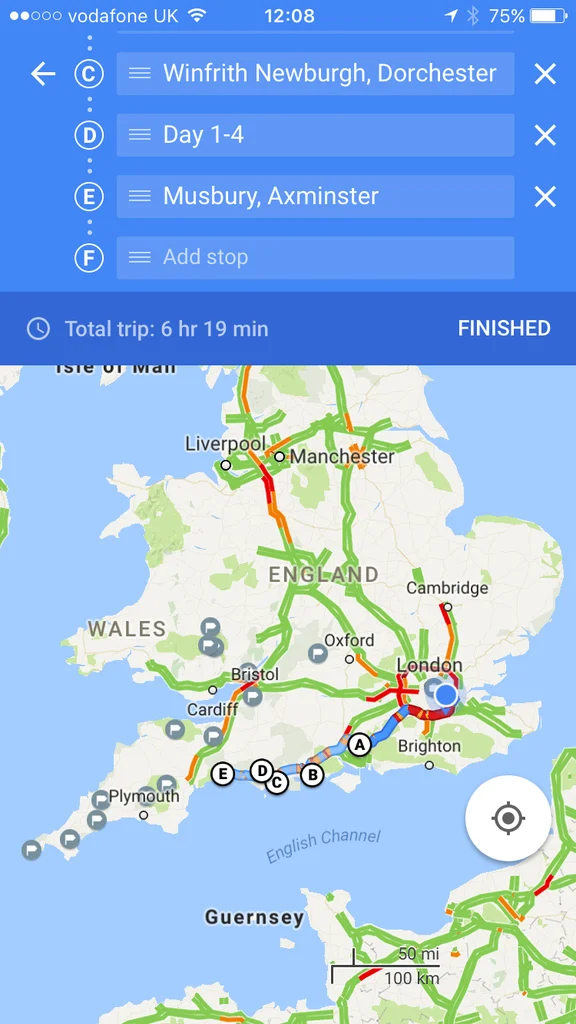Select map marker A on the route
Screen dimensions: 576x1024
point(359,744)
